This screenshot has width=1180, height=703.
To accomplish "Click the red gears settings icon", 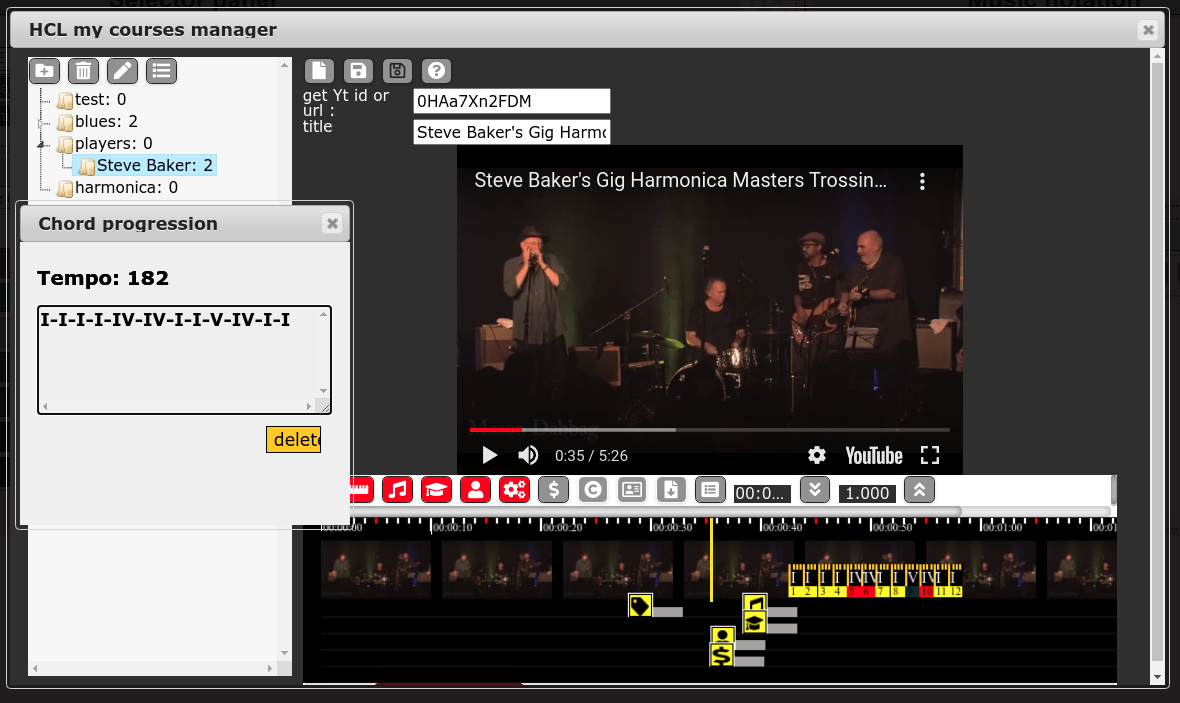I will click(x=515, y=490).
